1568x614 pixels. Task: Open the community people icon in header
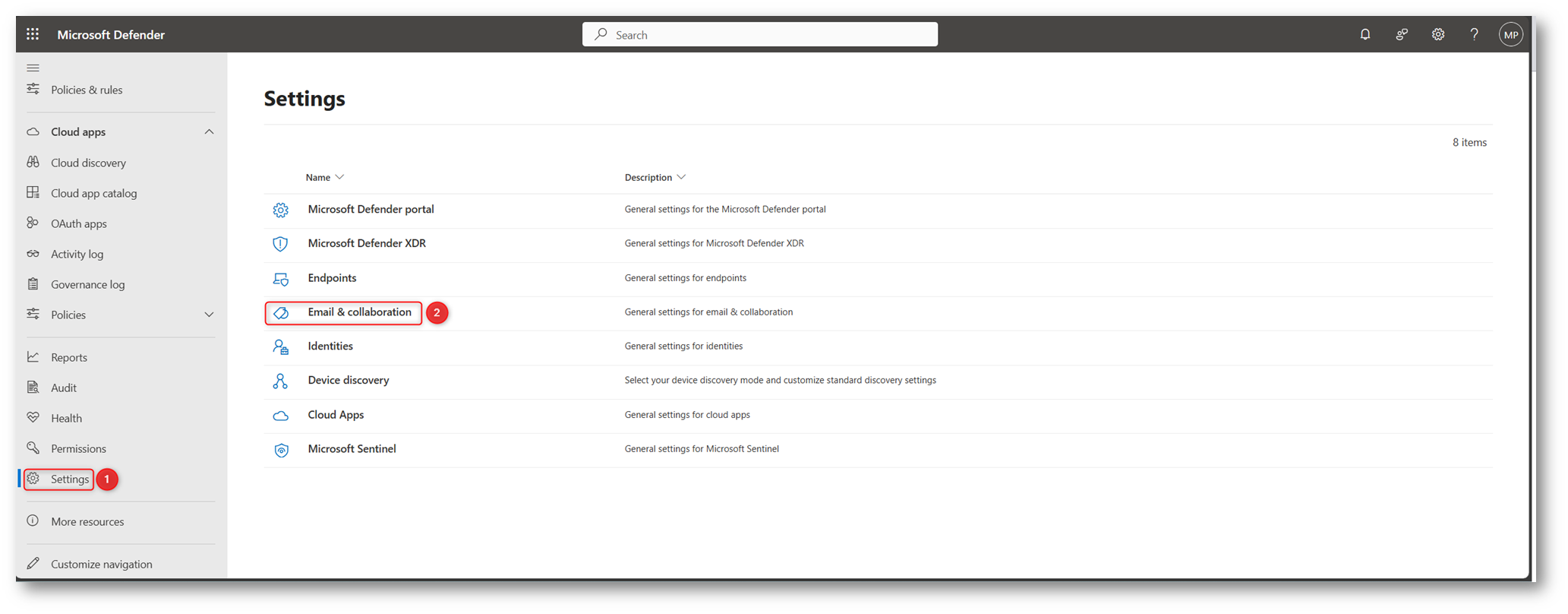(x=1401, y=34)
